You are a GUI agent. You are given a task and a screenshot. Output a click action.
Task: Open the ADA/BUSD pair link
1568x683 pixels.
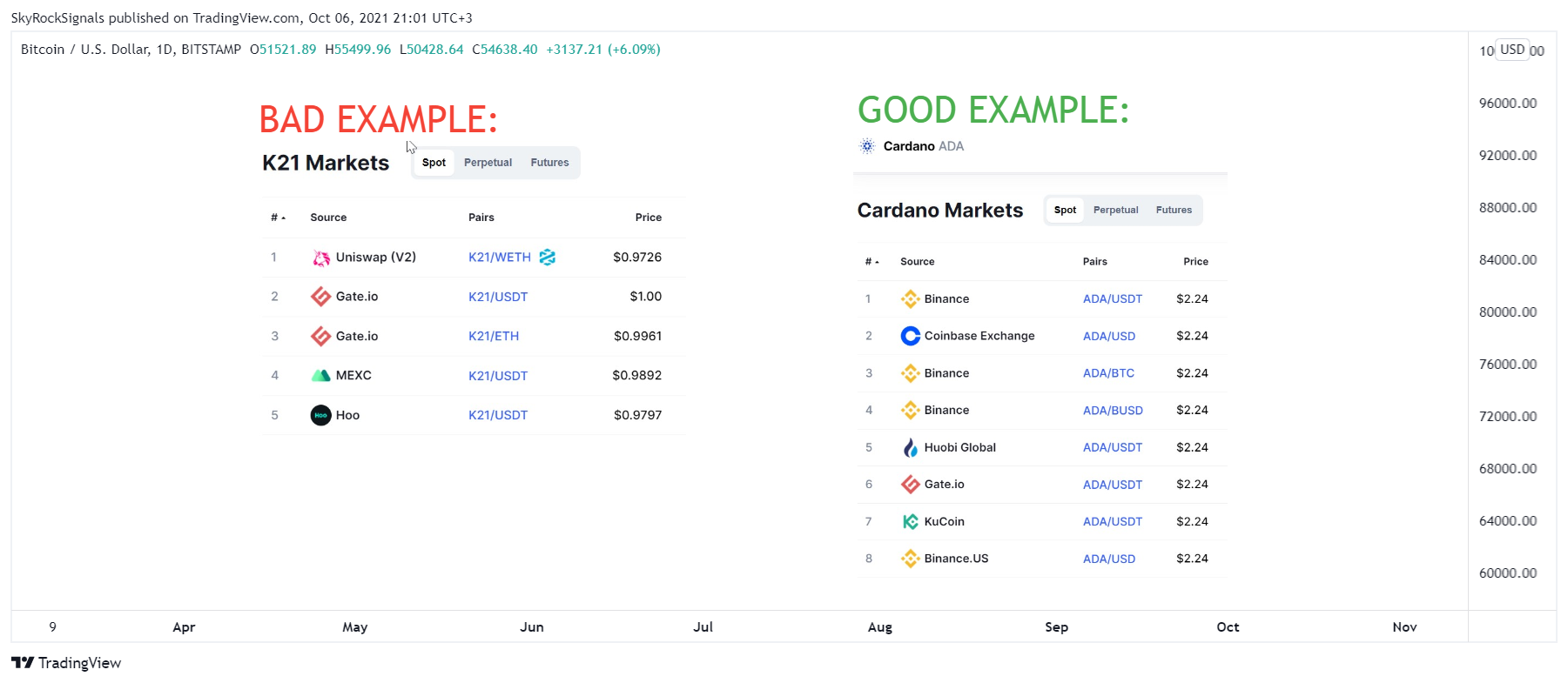pos(1113,411)
